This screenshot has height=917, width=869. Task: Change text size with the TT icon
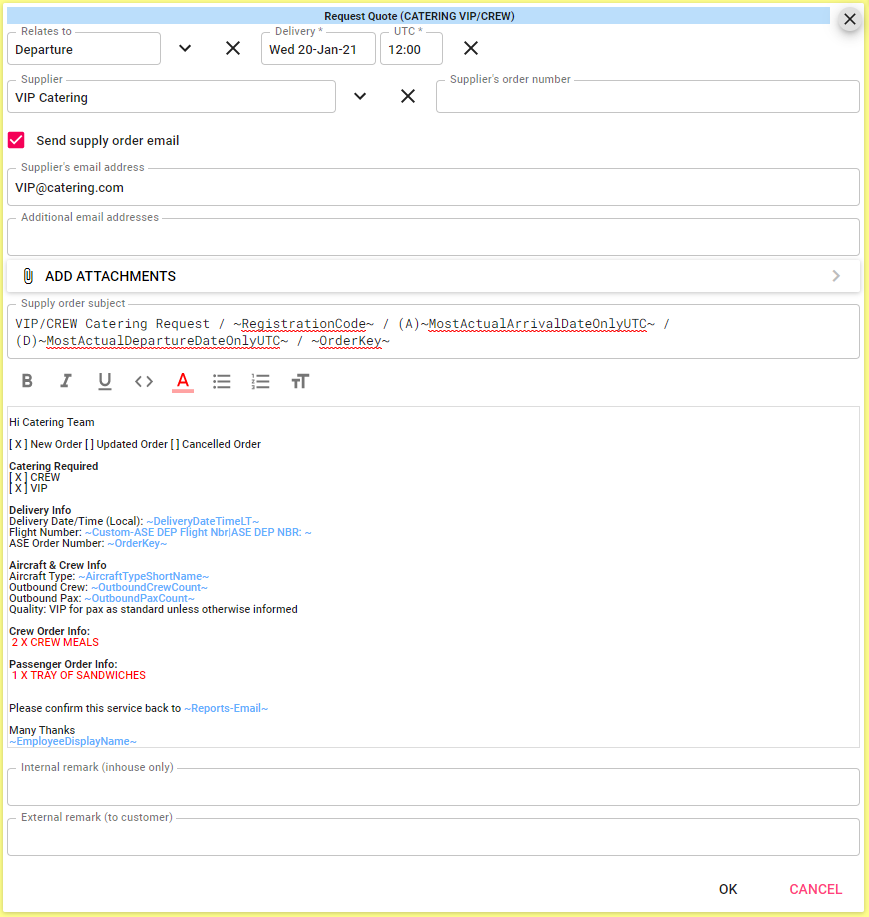(300, 381)
